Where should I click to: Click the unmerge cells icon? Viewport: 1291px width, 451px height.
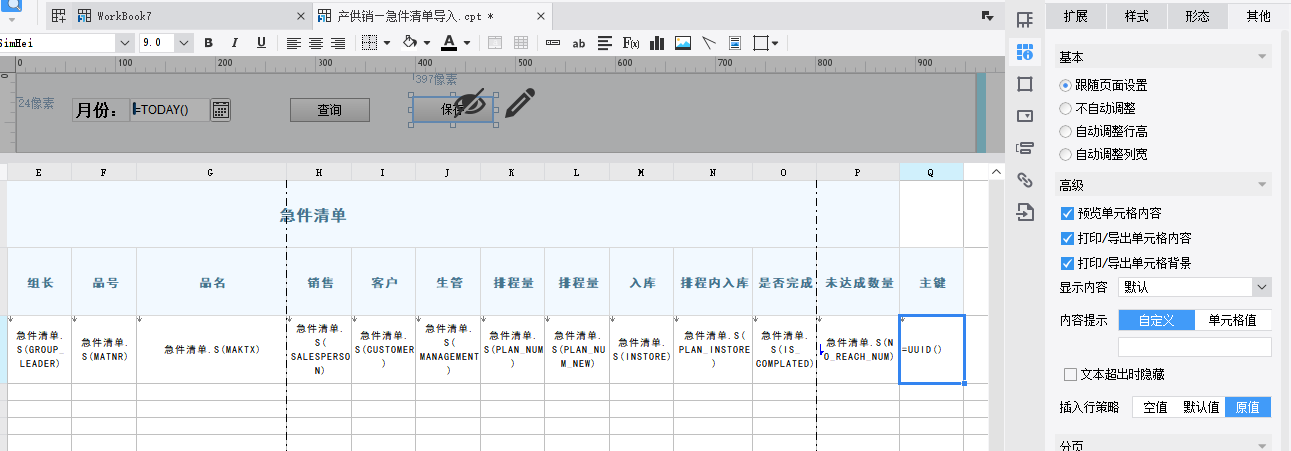click(521, 43)
